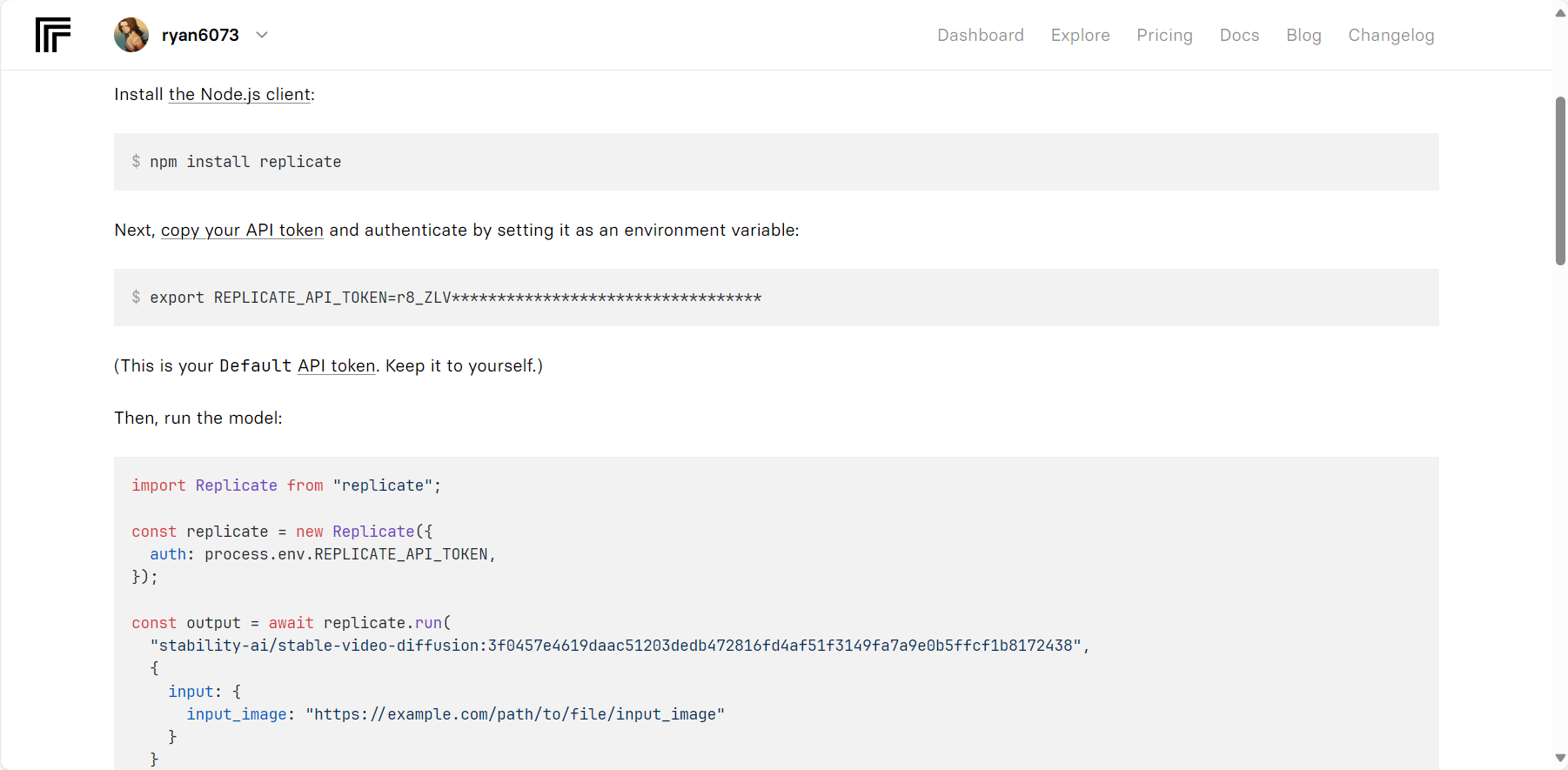Click the Replicate logo icon
1568x770 pixels.
tap(53, 35)
